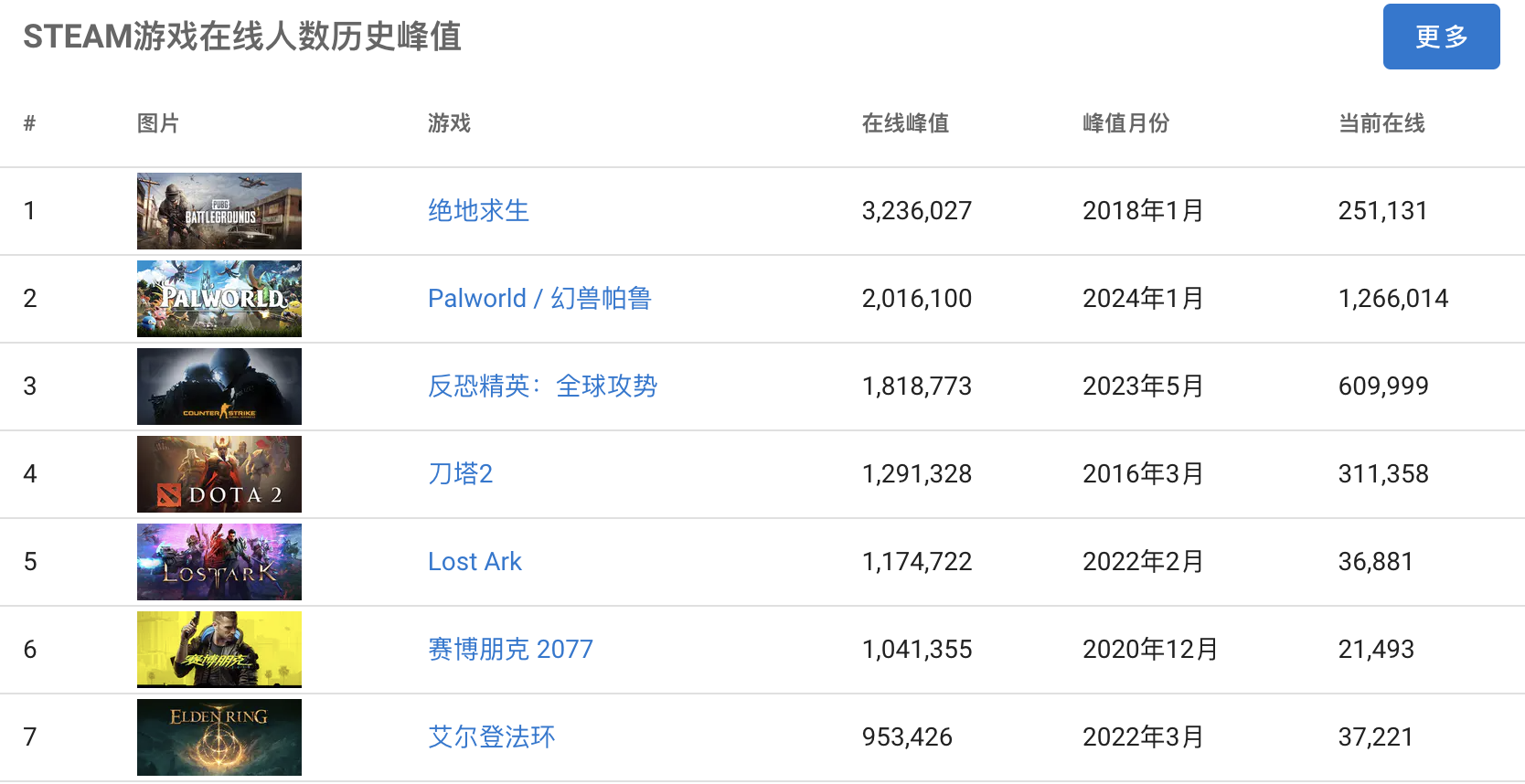Open the Palworld / 幻兽帕鲁 link

539,299
